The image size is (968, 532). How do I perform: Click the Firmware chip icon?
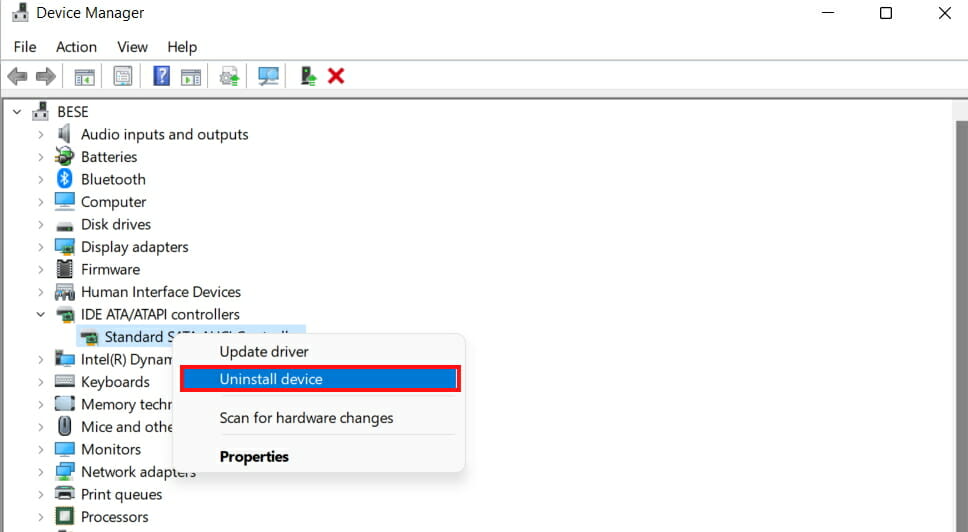point(64,269)
